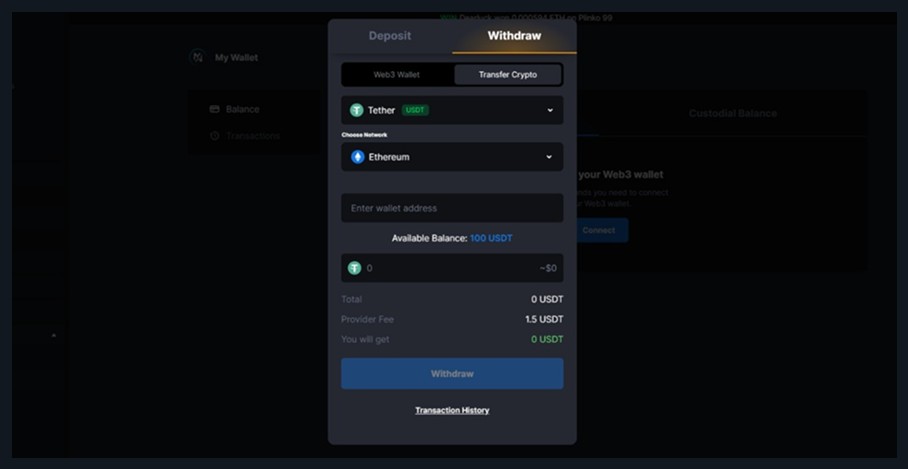Screen dimensions: 908x469
Task: Select the Withdraw tab
Action: click(514, 36)
